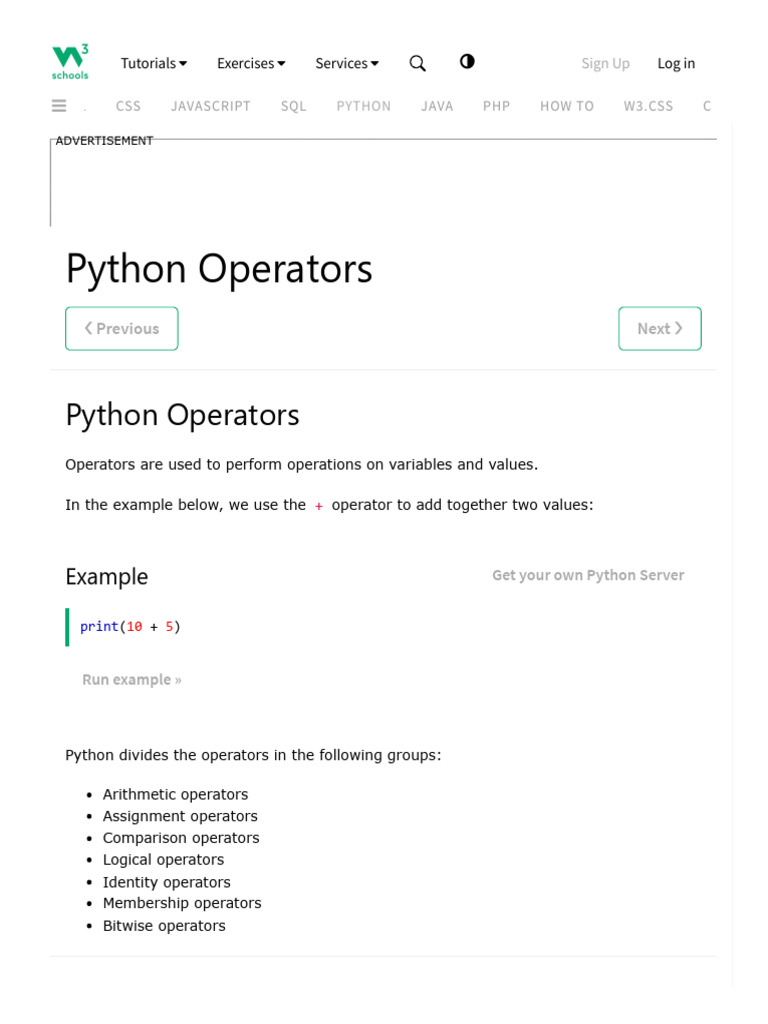
Task: Click the print(10 + 5) code block
Action: coord(130,627)
